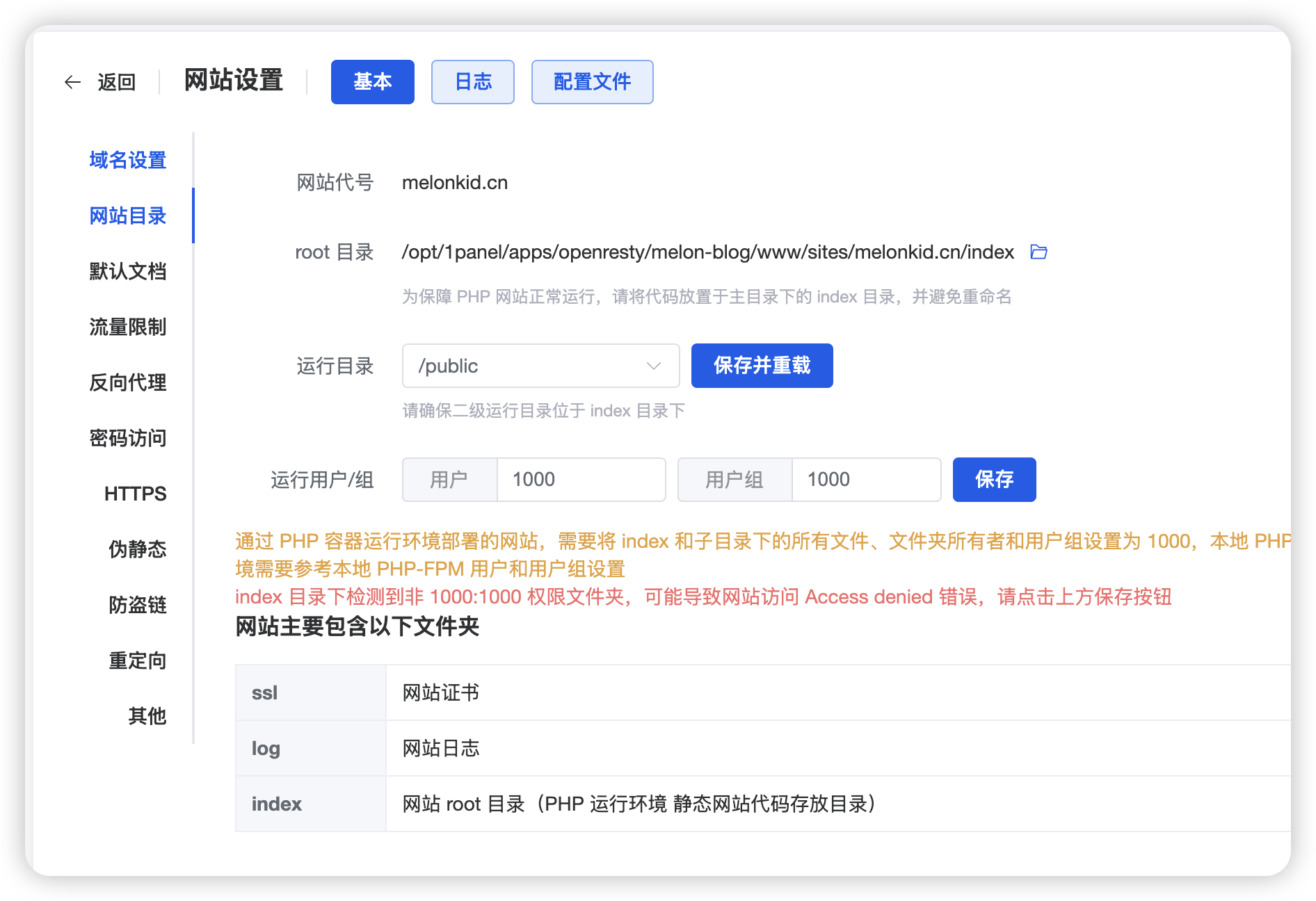Switch to the 日志 tab
Image resolution: width=1316 pixels, height=901 pixels.
point(472,81)
